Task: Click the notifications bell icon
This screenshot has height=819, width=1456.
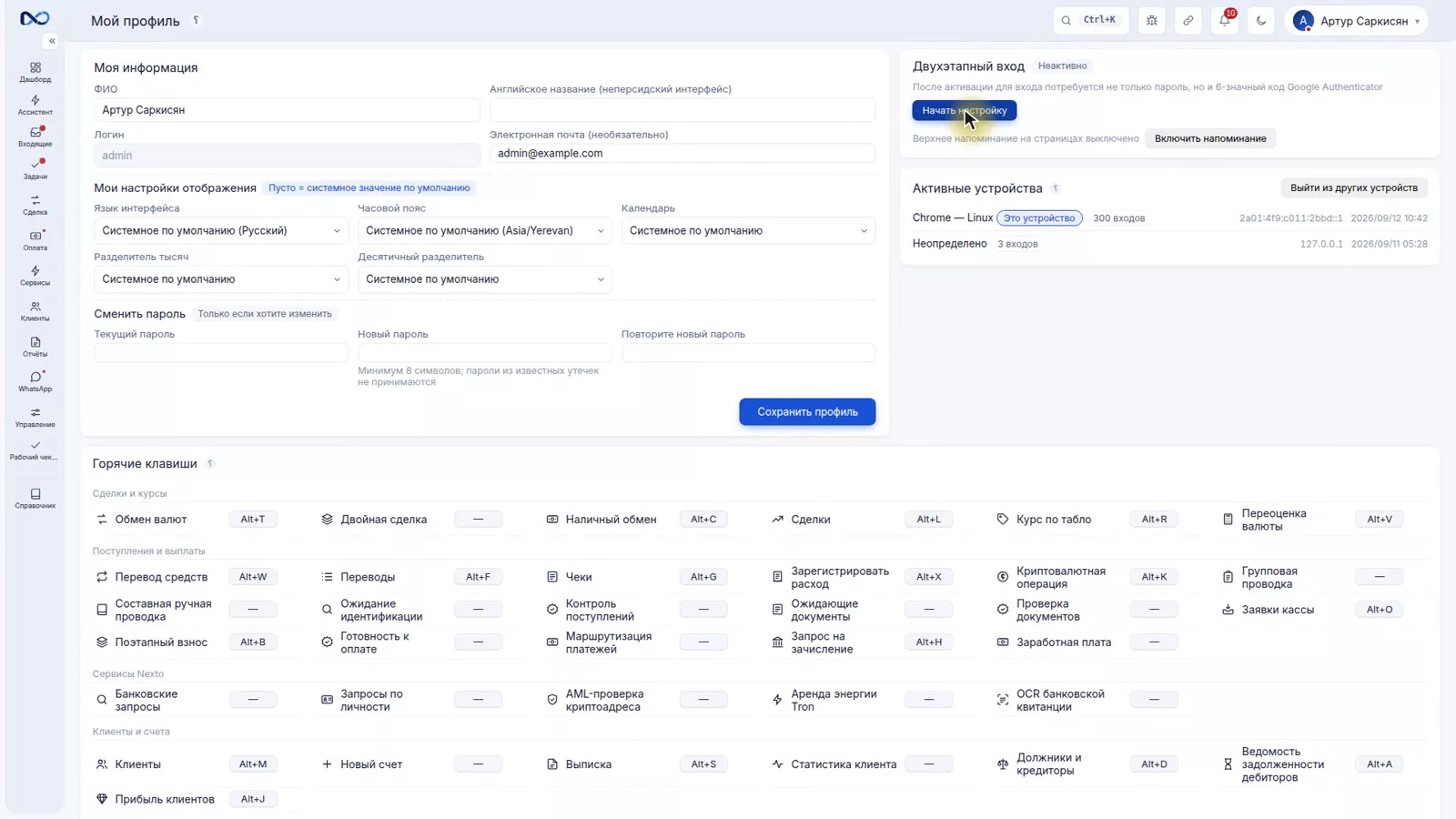Action: pyautogui.click(x=1225, y=20)
